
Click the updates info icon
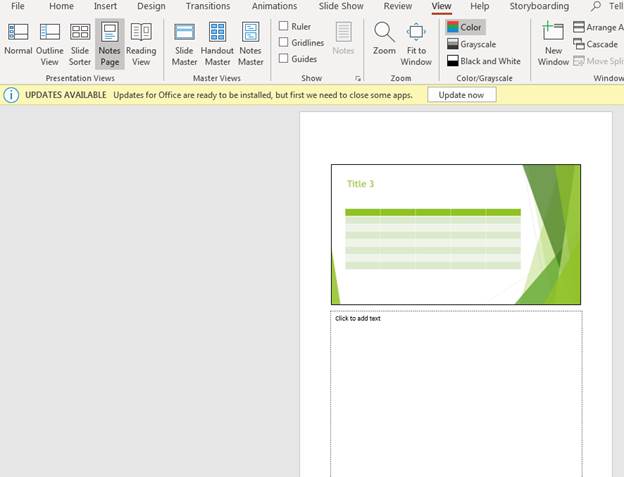11,95
